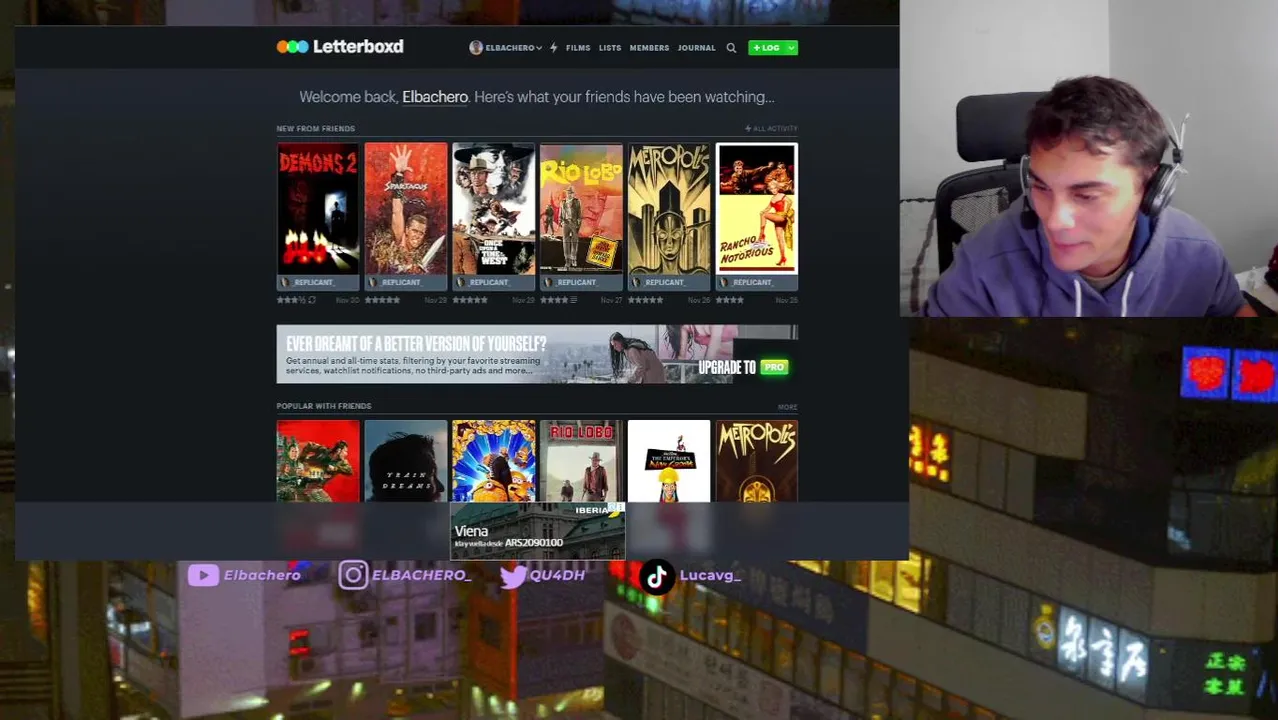Open the MORE link for Popular With Friends
The width and height of the screenshot is (1278, 720).
(788, 407)
